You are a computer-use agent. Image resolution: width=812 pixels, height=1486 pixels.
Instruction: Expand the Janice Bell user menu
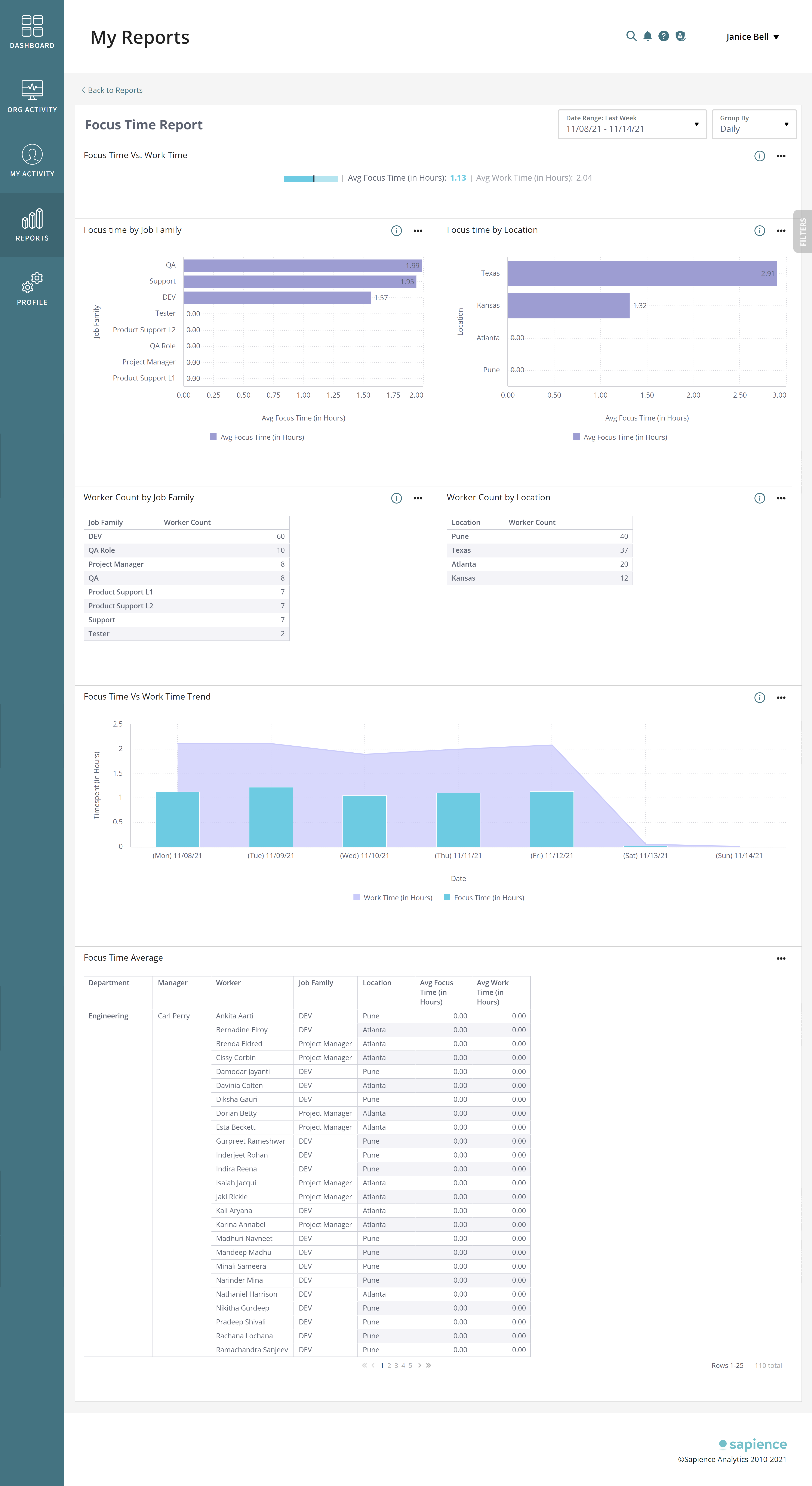pyautogui.click(x=752, y=37)
